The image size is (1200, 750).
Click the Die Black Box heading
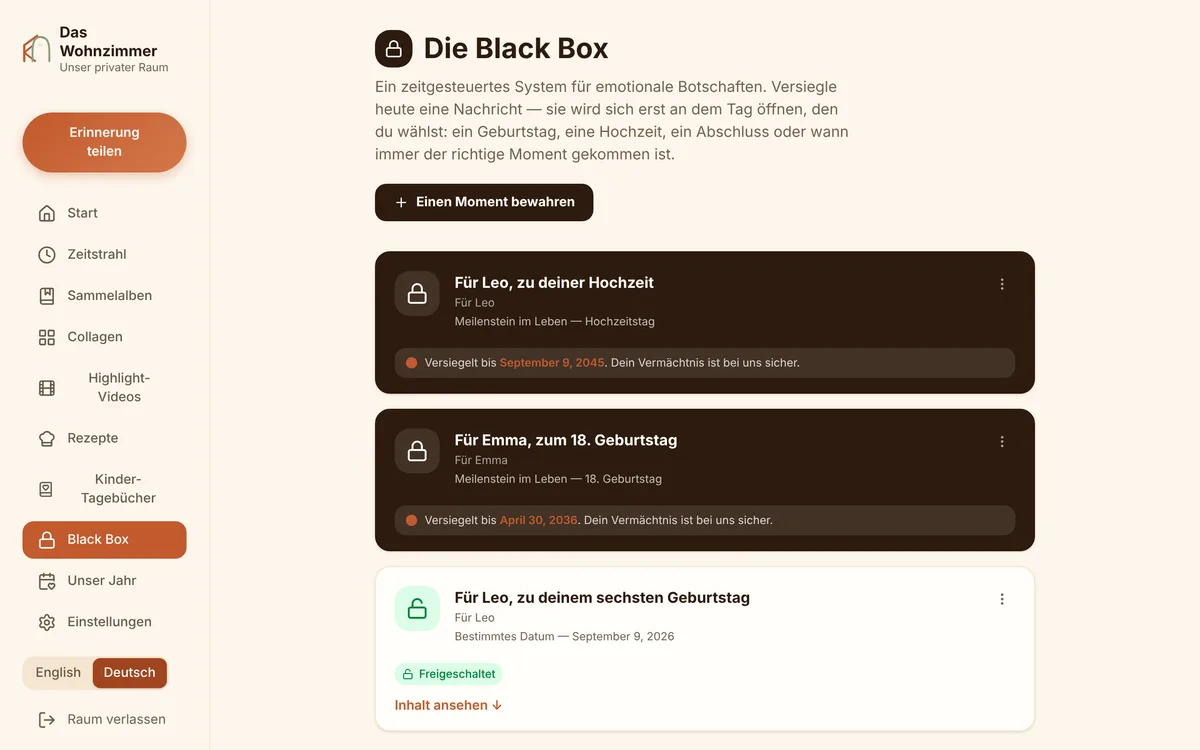[x=516, y=49]
